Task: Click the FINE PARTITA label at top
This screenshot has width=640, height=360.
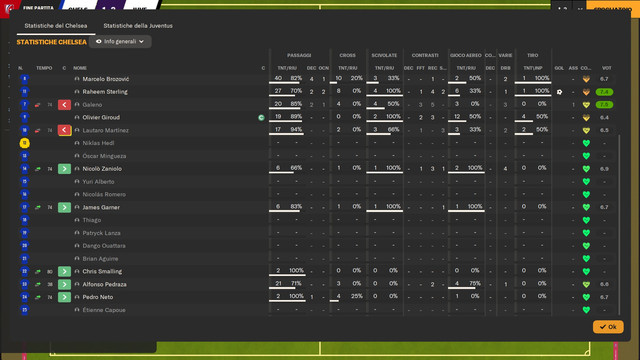Action: point(38,8)
